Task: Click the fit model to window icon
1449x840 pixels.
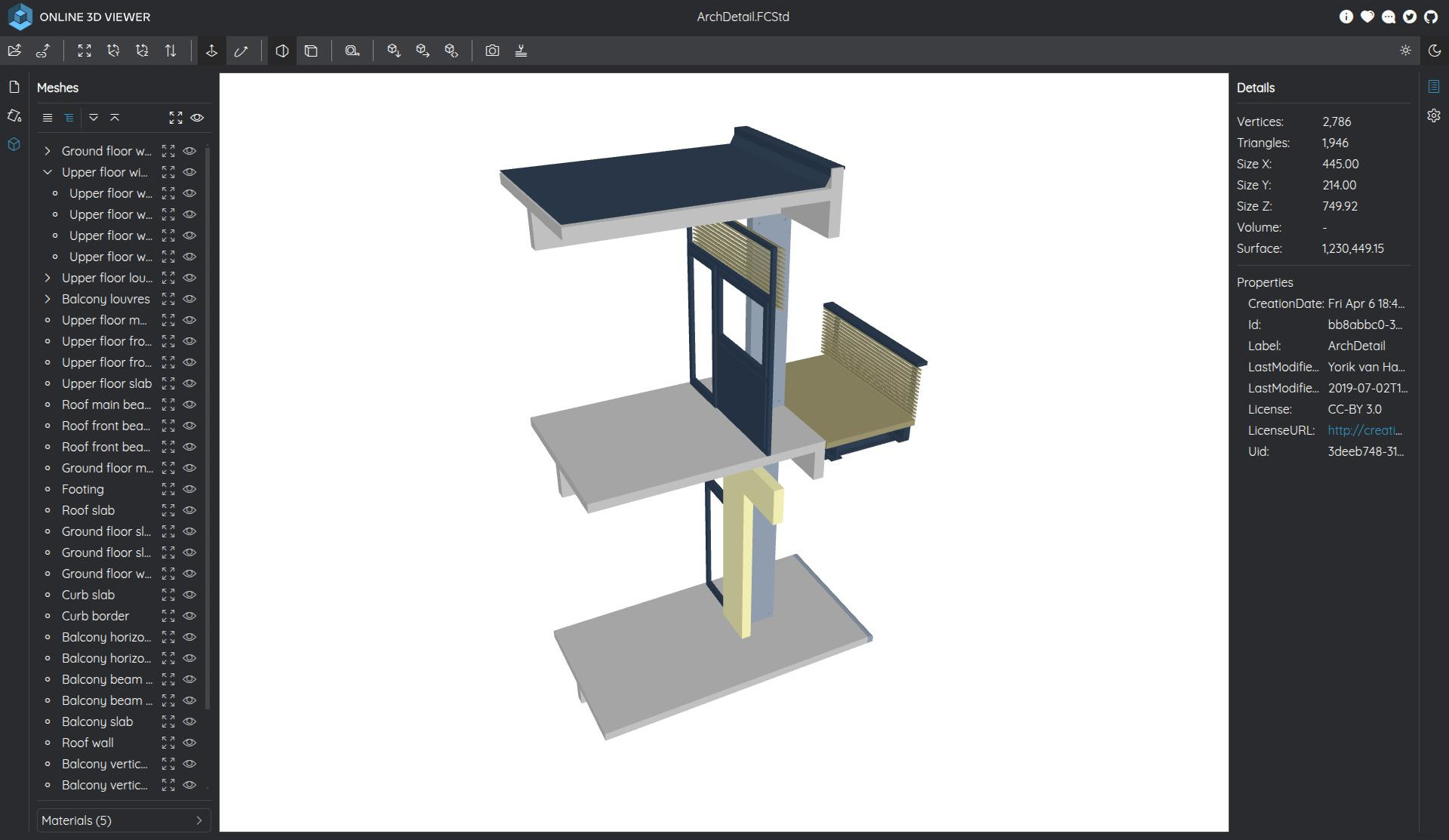Action: (x=85, y=51)
